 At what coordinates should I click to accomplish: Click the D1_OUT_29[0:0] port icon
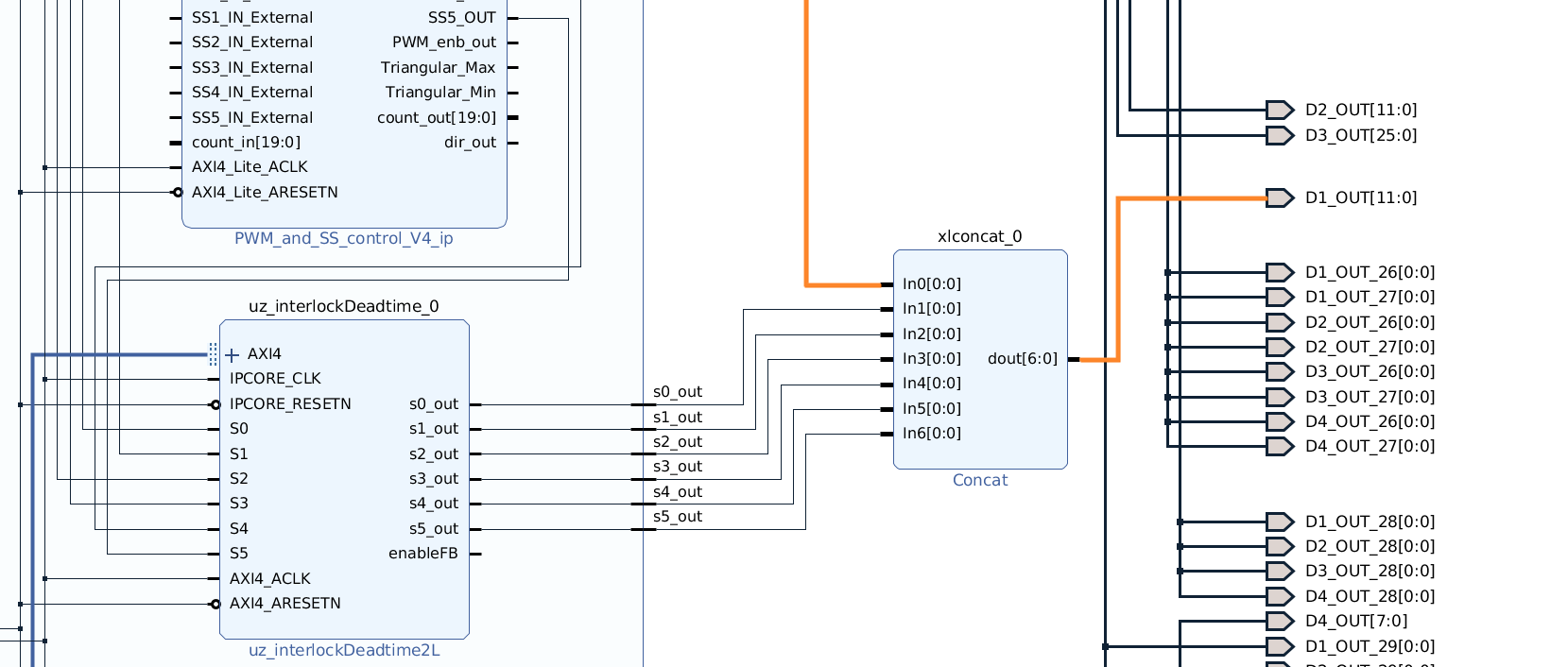coord(1279,647)
